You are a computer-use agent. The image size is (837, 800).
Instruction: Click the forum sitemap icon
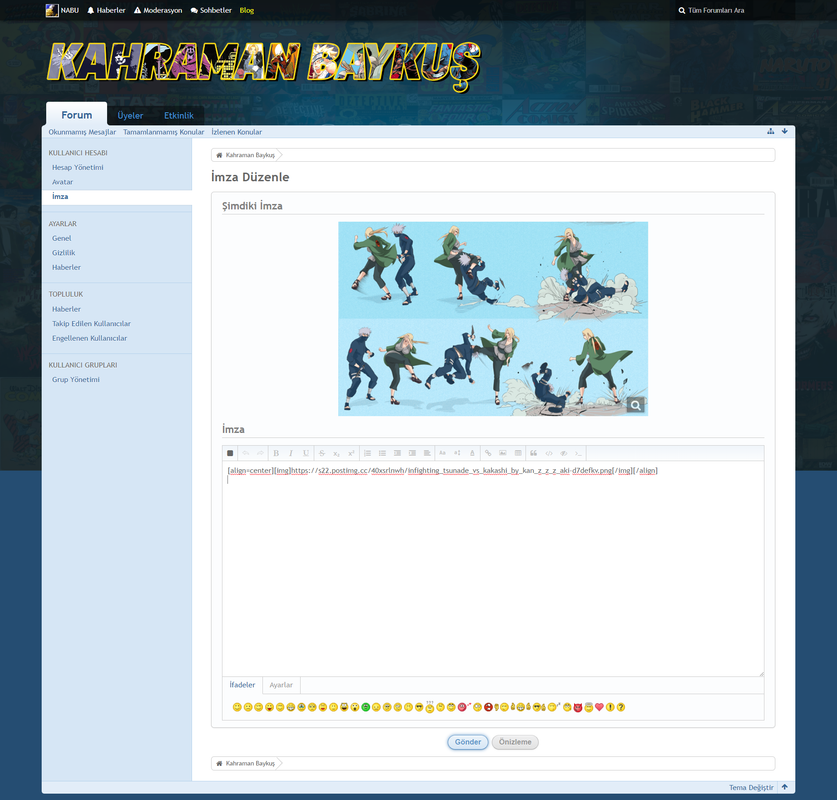(x=770, y=131)
